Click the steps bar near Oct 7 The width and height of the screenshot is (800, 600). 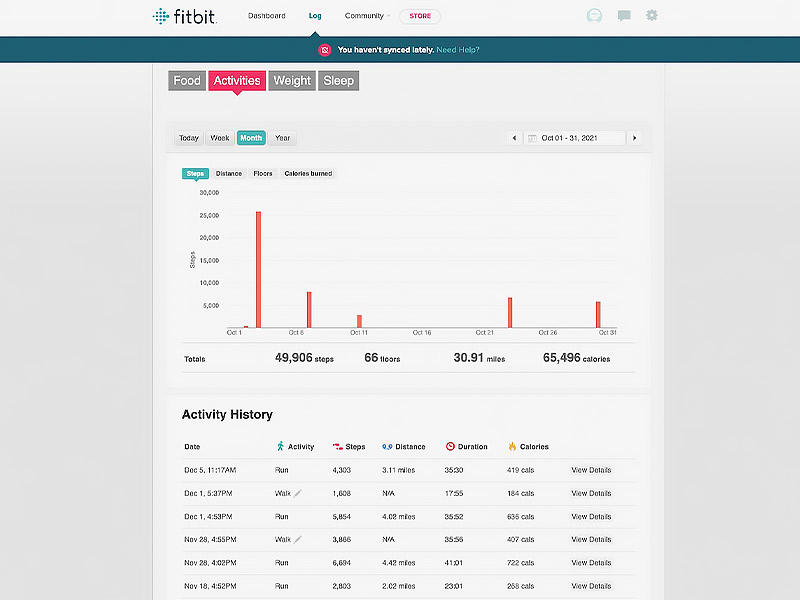[309, 310]
